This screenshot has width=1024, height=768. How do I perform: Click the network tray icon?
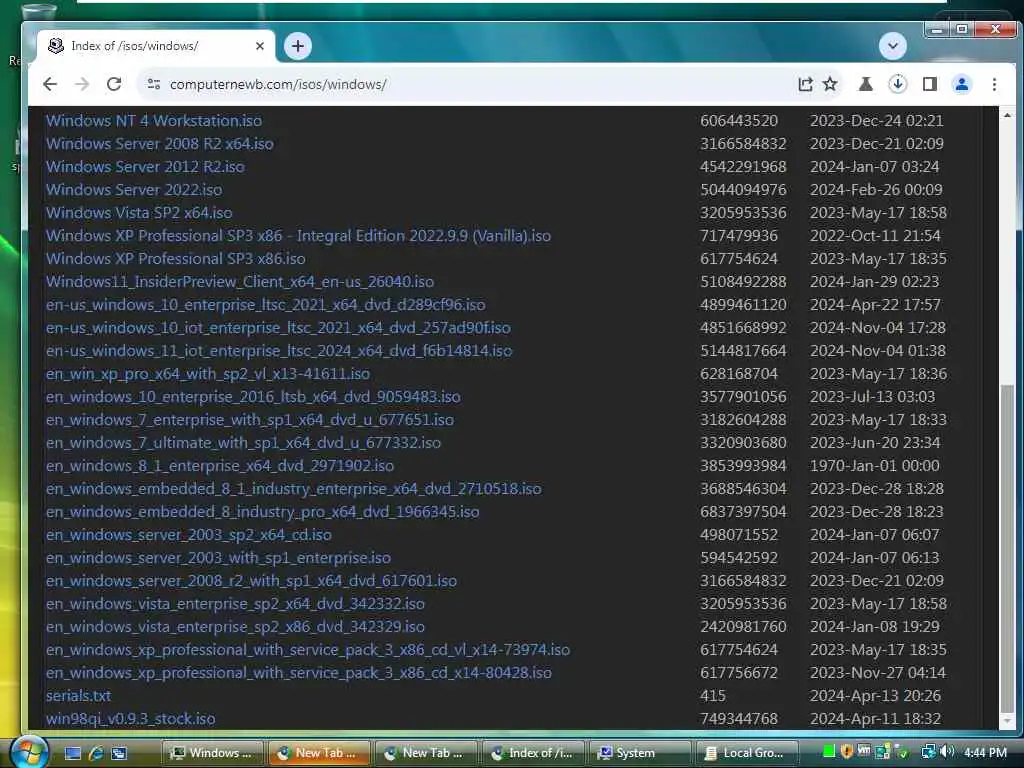[927, 752]
